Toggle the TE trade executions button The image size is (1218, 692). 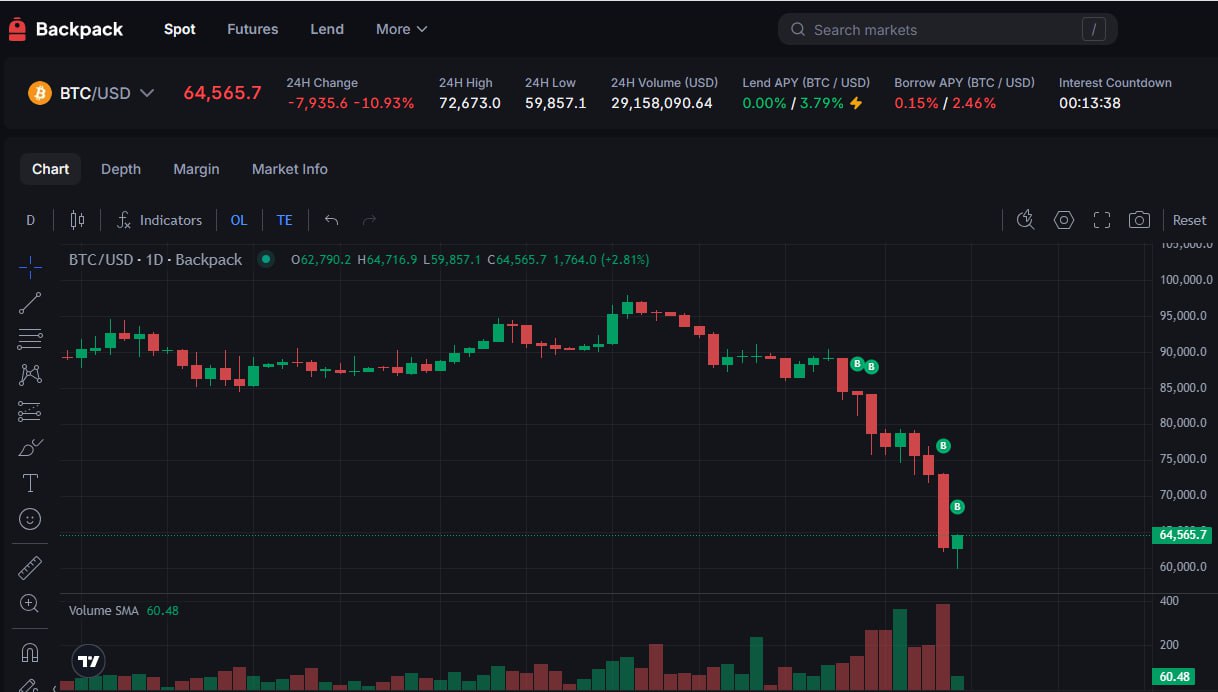tap(285, 220)
